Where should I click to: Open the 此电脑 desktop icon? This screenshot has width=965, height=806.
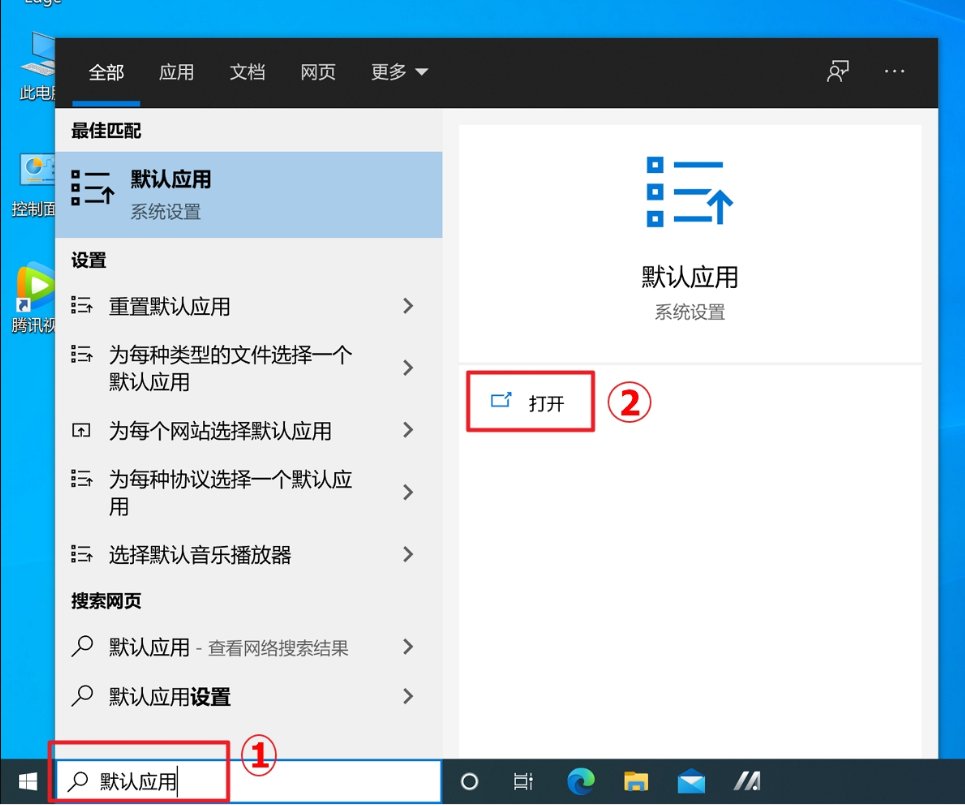37,66
